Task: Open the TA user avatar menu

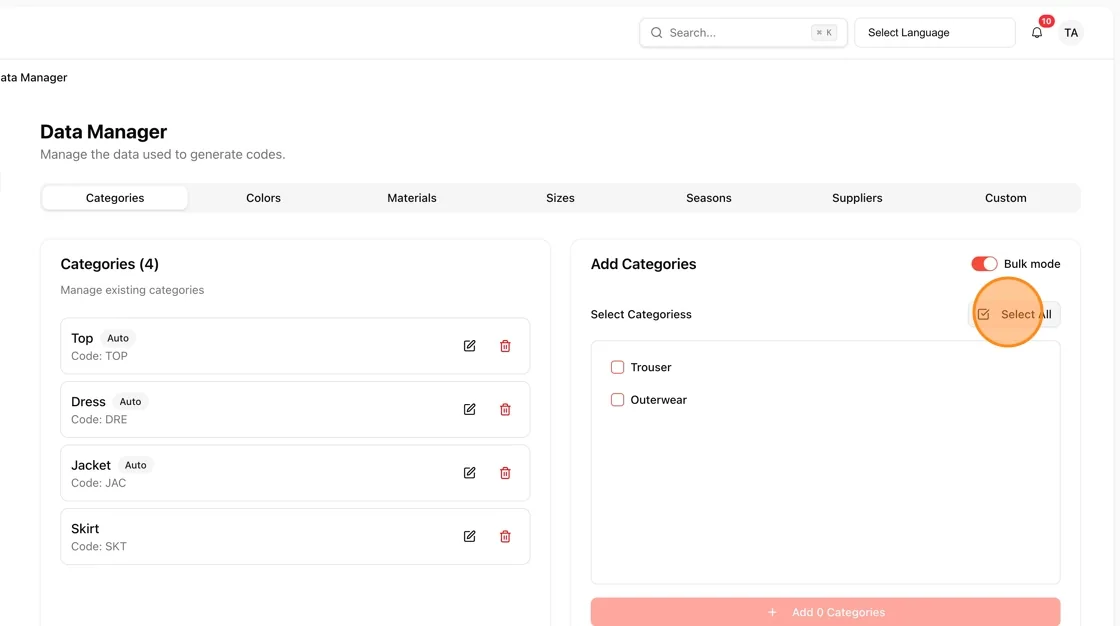Action: (1071, 33)
